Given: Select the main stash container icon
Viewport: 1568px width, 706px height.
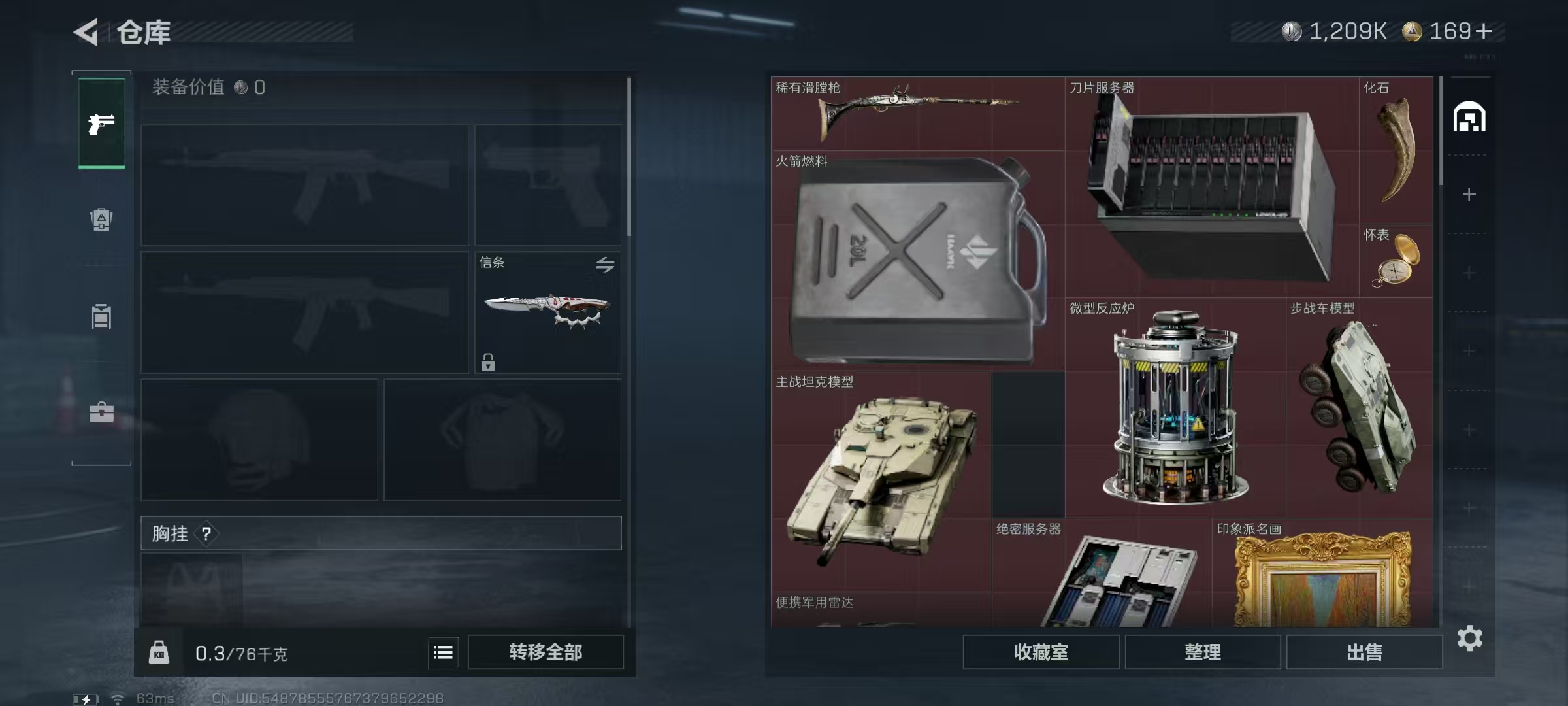Looking at the screenshot, I should pos(1469,117).
